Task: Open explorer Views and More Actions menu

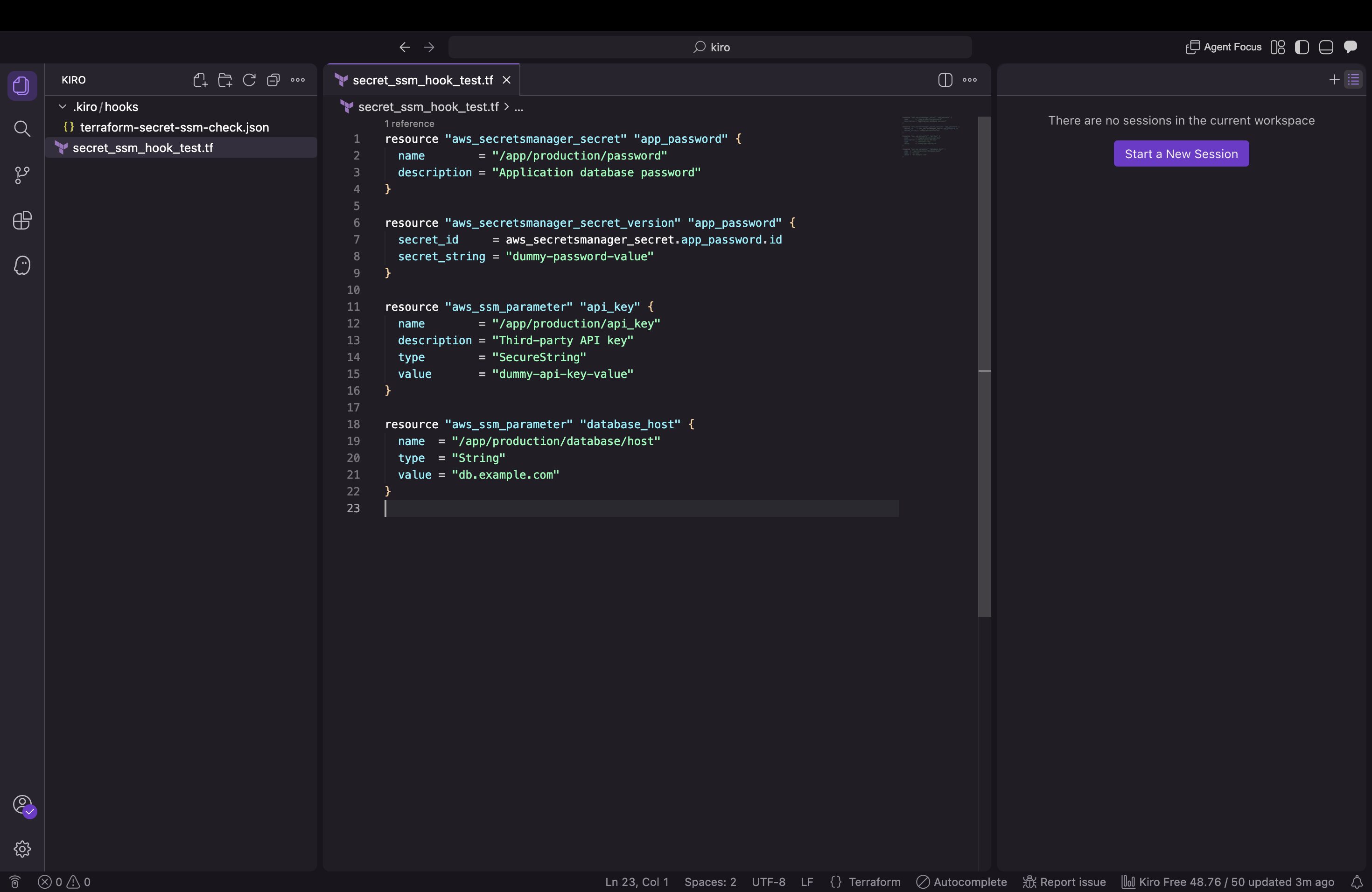Action: tap(298, 80)
